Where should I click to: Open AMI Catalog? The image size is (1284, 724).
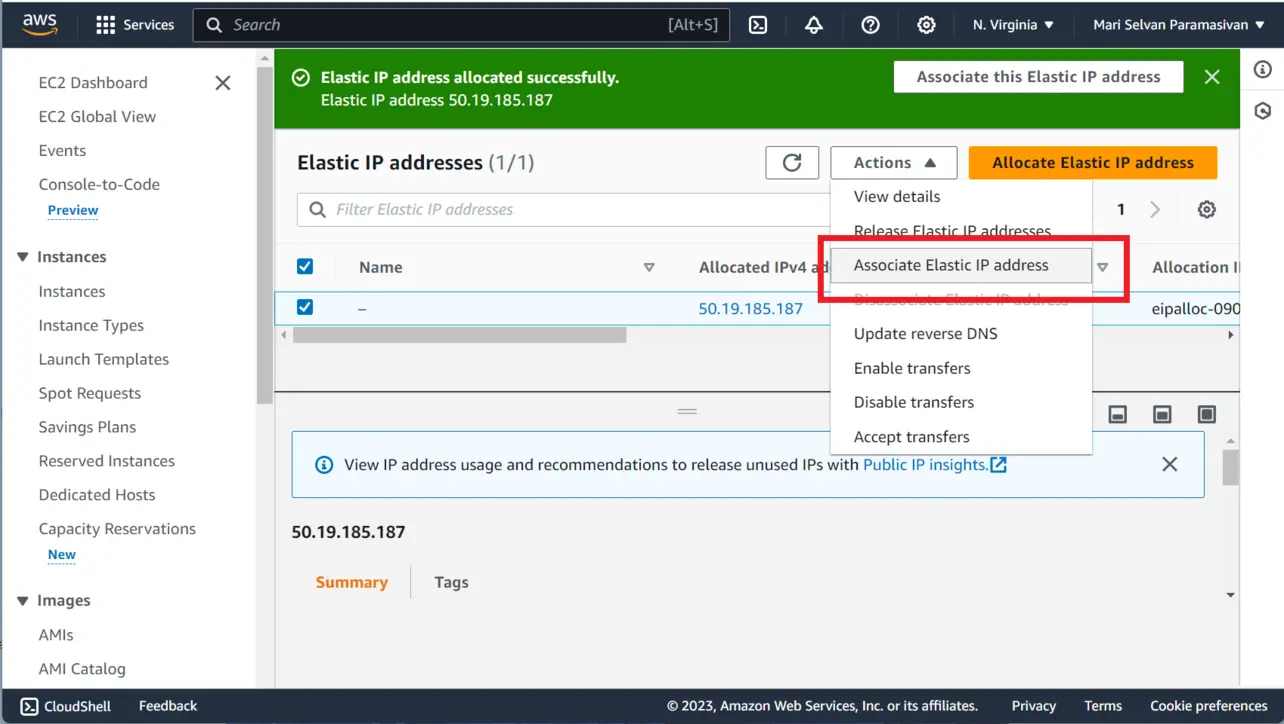tap(82, 669)
